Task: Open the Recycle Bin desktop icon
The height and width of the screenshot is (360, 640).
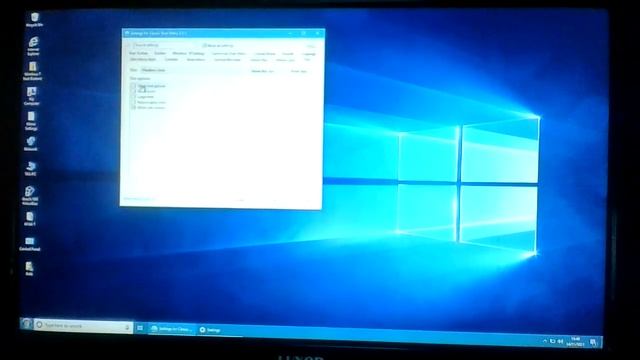Action: click(x=35, y=20)
